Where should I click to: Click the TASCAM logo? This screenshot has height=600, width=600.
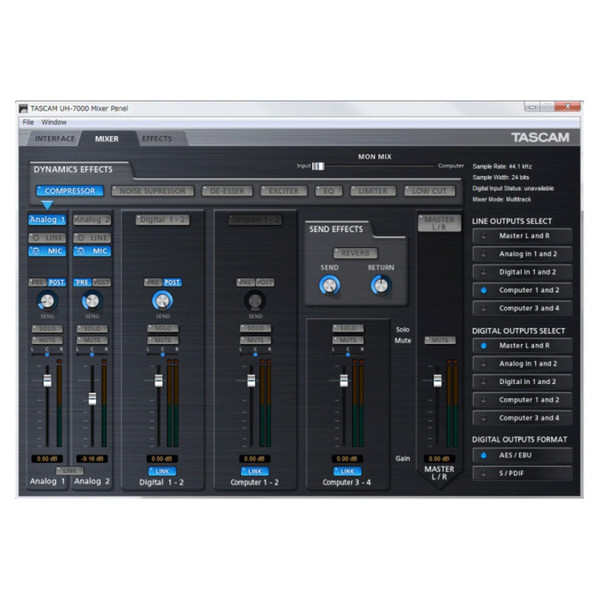pos(540,137)
